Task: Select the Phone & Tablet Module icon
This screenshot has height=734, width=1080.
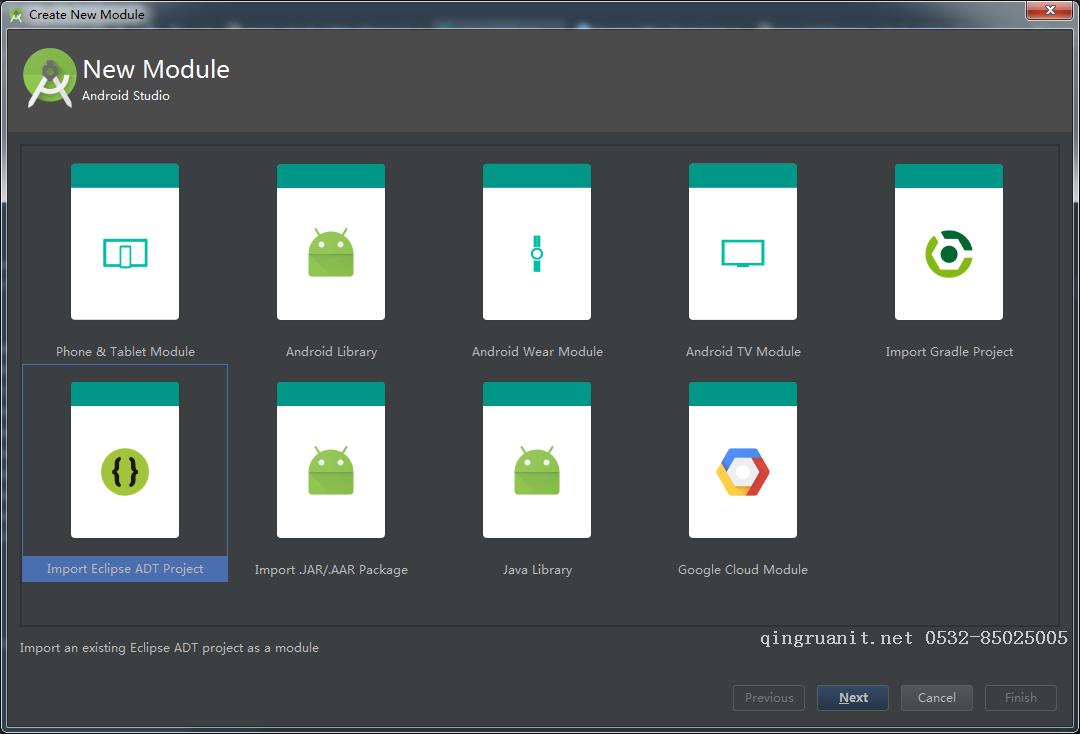Action: (x=125, y=254)
